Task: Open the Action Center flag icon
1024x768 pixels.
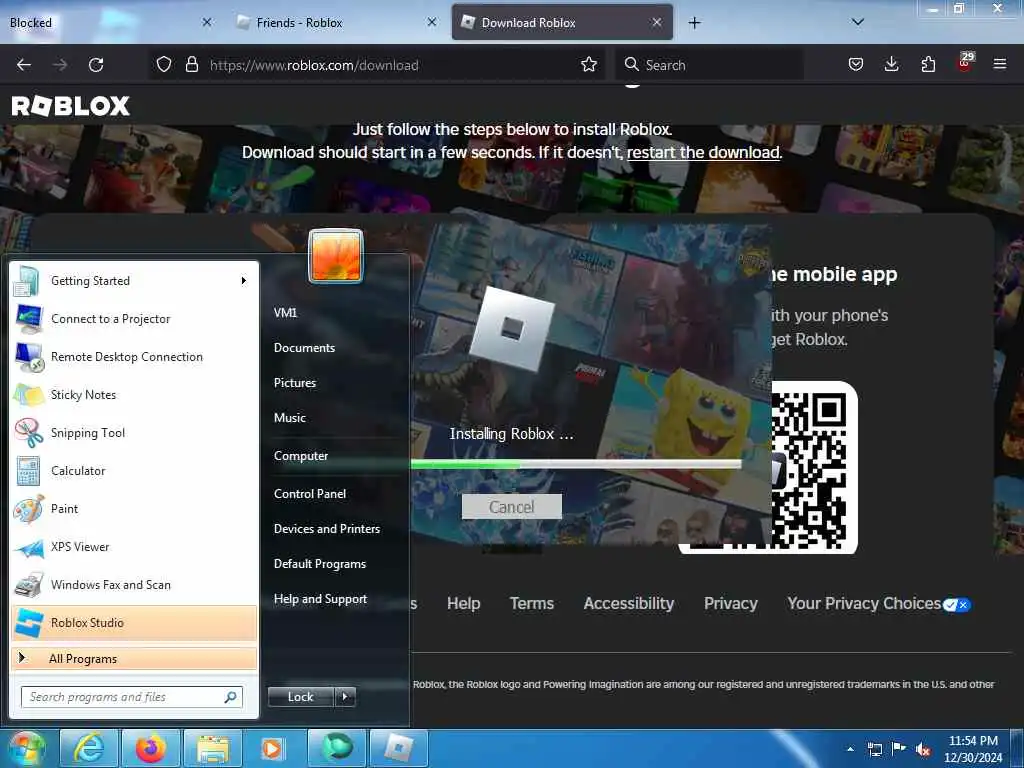Action: pyautogui.click(x=899, y=749)
